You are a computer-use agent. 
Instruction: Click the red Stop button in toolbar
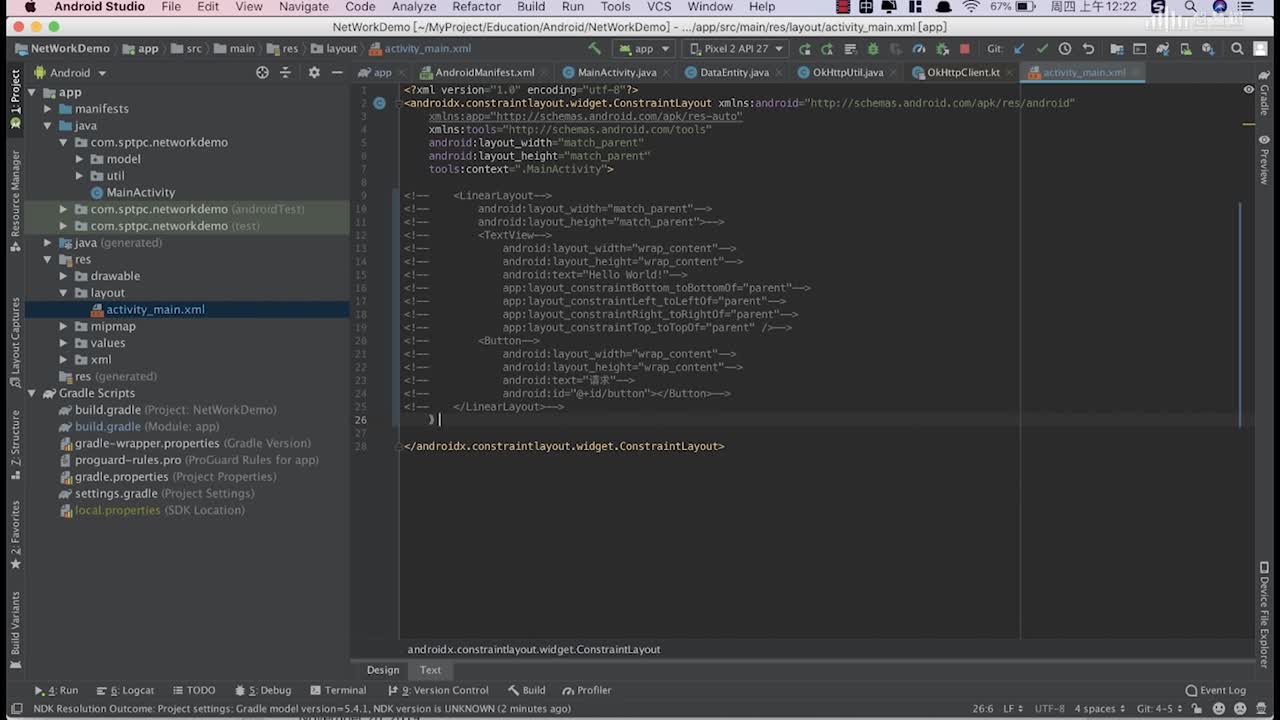[965, 48]
